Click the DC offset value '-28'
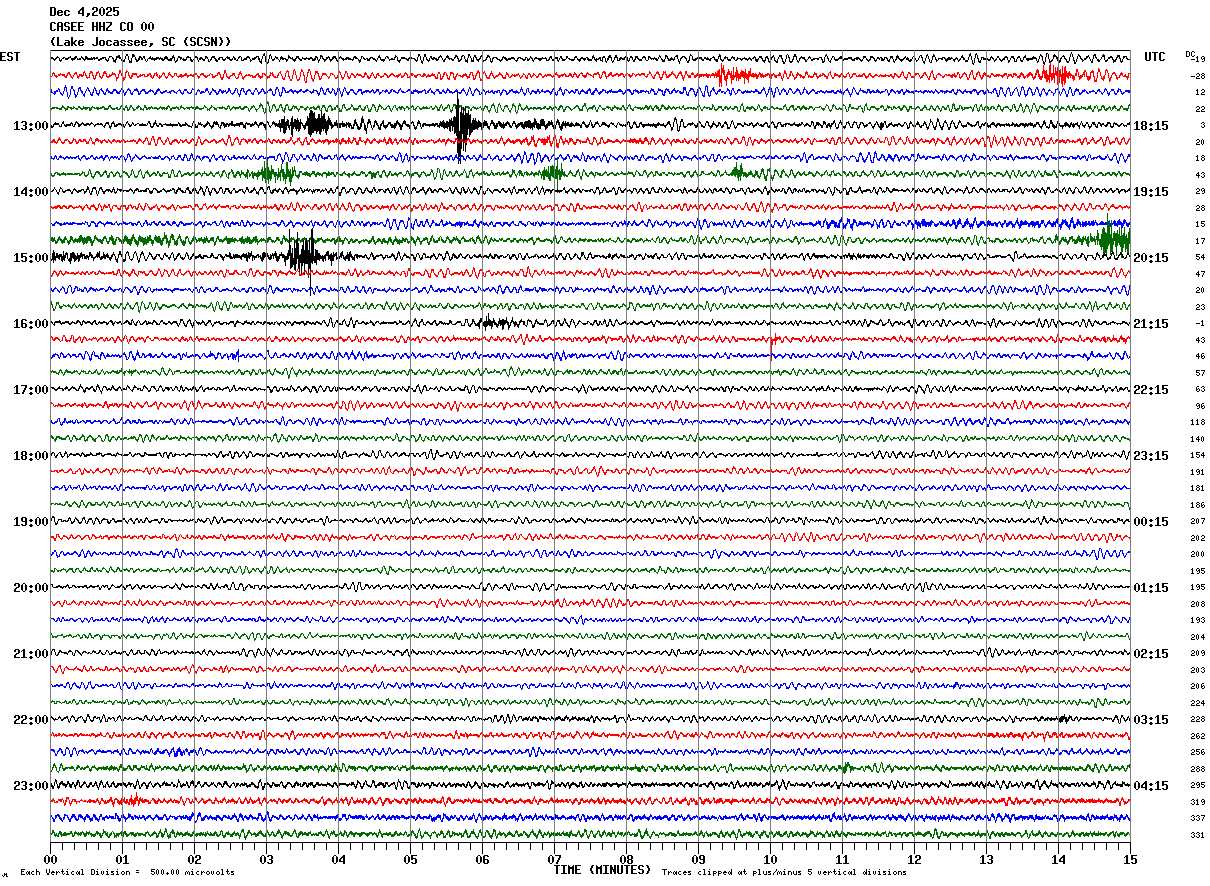 tap(1197, 76)
